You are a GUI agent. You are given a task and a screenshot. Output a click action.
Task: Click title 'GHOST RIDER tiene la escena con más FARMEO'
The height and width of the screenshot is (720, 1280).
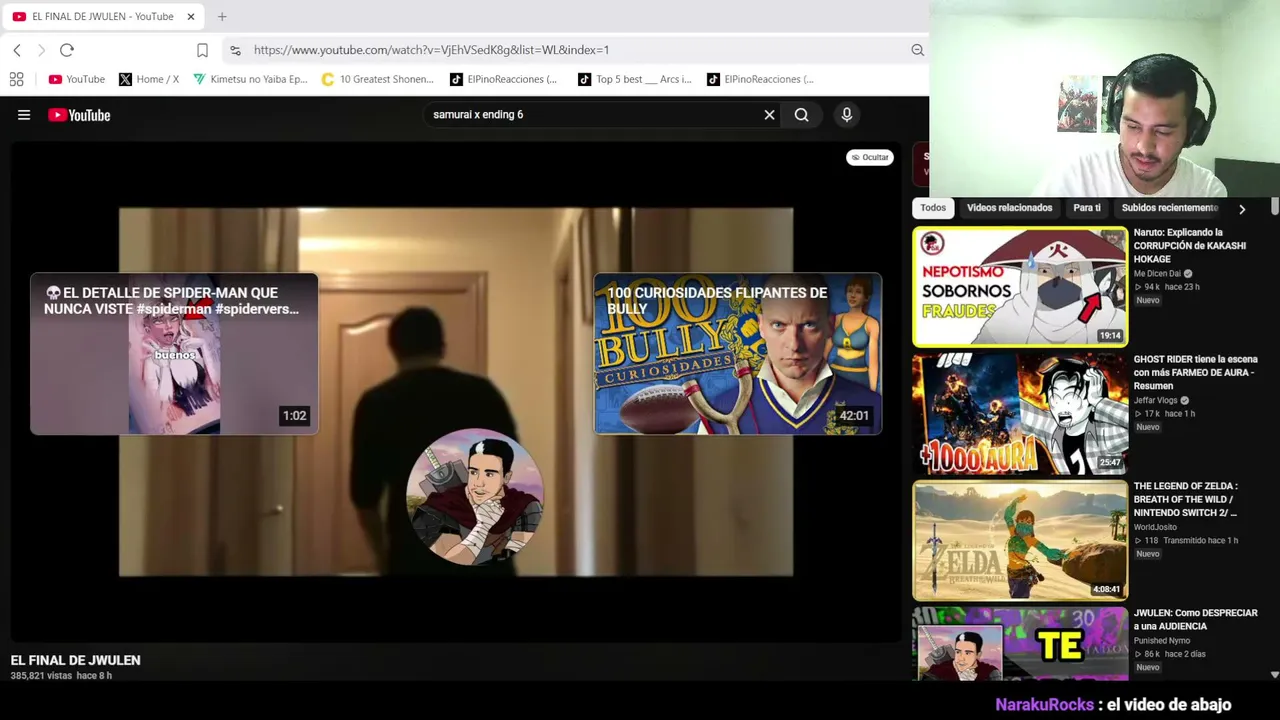point(1196,373)
